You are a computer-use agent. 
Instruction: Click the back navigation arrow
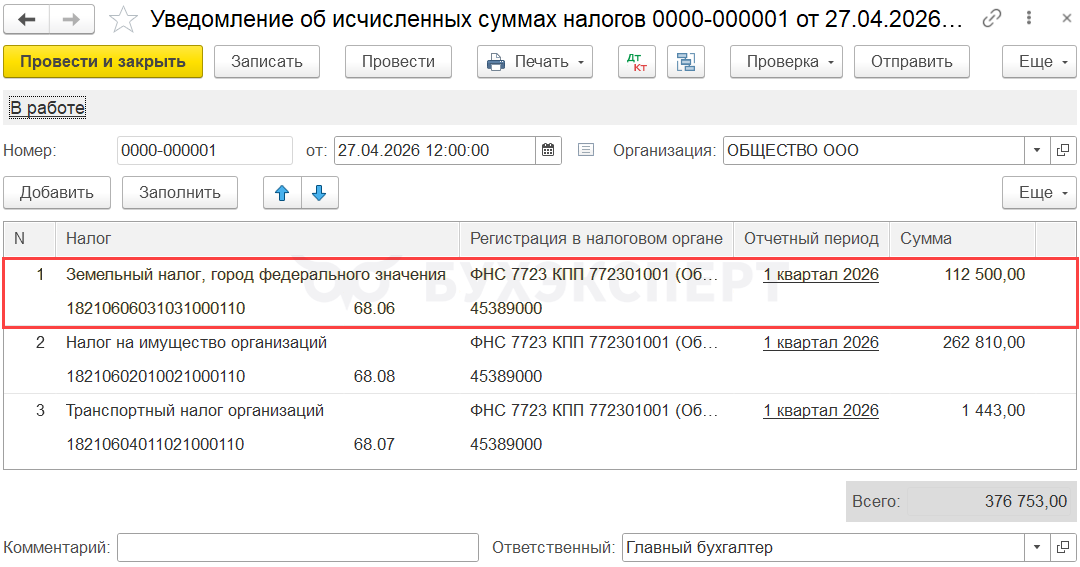[x=27, y=19]
